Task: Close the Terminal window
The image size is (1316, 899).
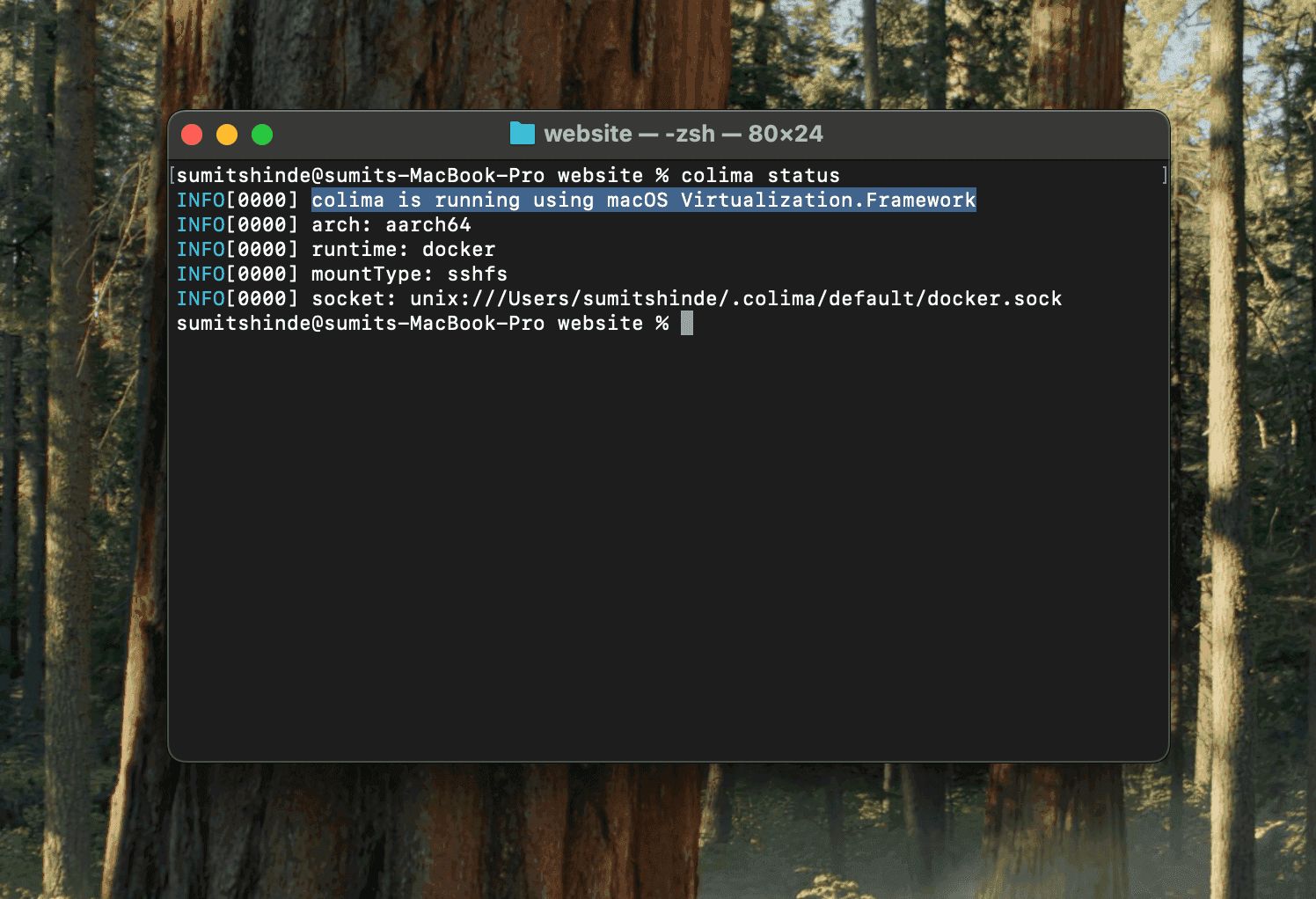Action: (x=192, y=134)
